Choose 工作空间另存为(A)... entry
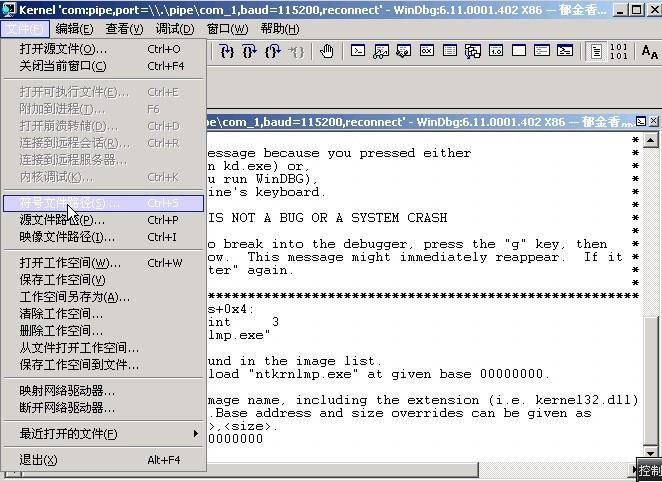Screen dimensions: 662x482 coord(103,297)
